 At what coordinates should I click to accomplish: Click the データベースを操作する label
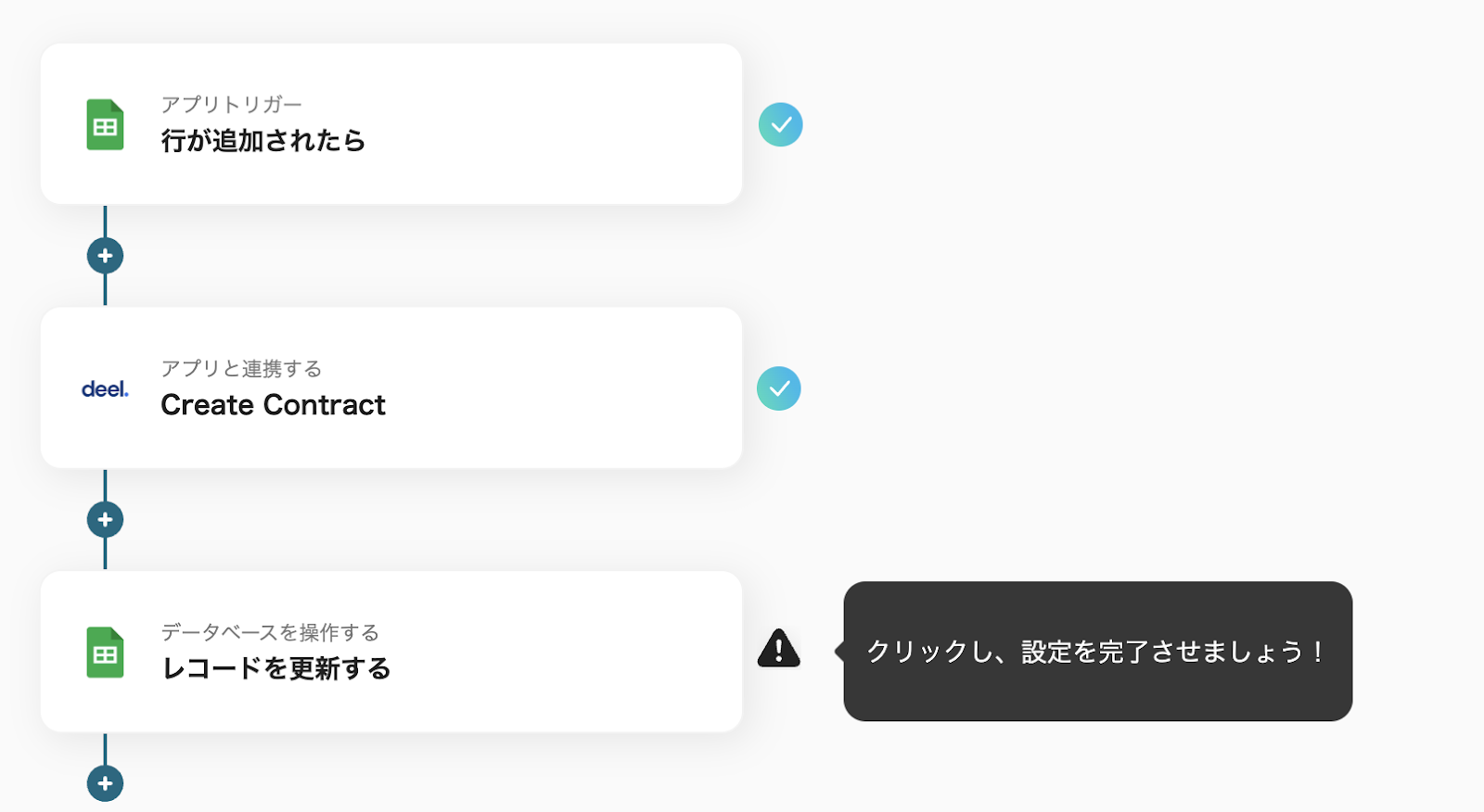pos(270,632)
